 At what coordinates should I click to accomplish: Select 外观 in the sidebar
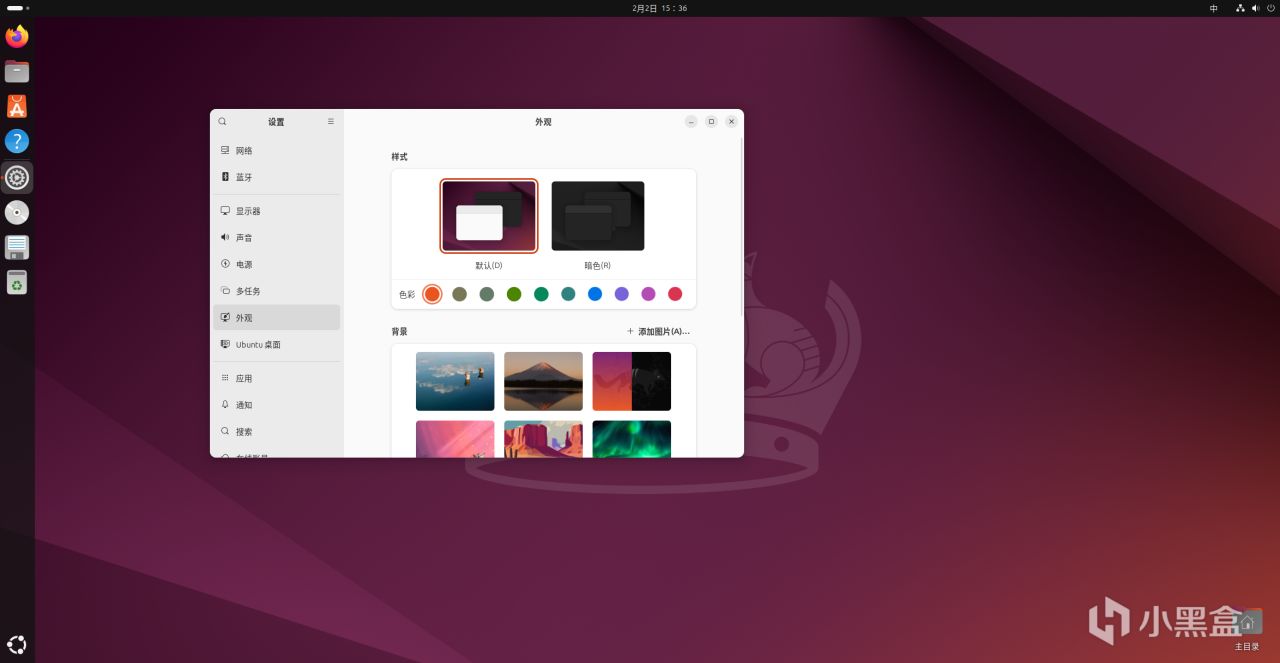pos(277,318)
